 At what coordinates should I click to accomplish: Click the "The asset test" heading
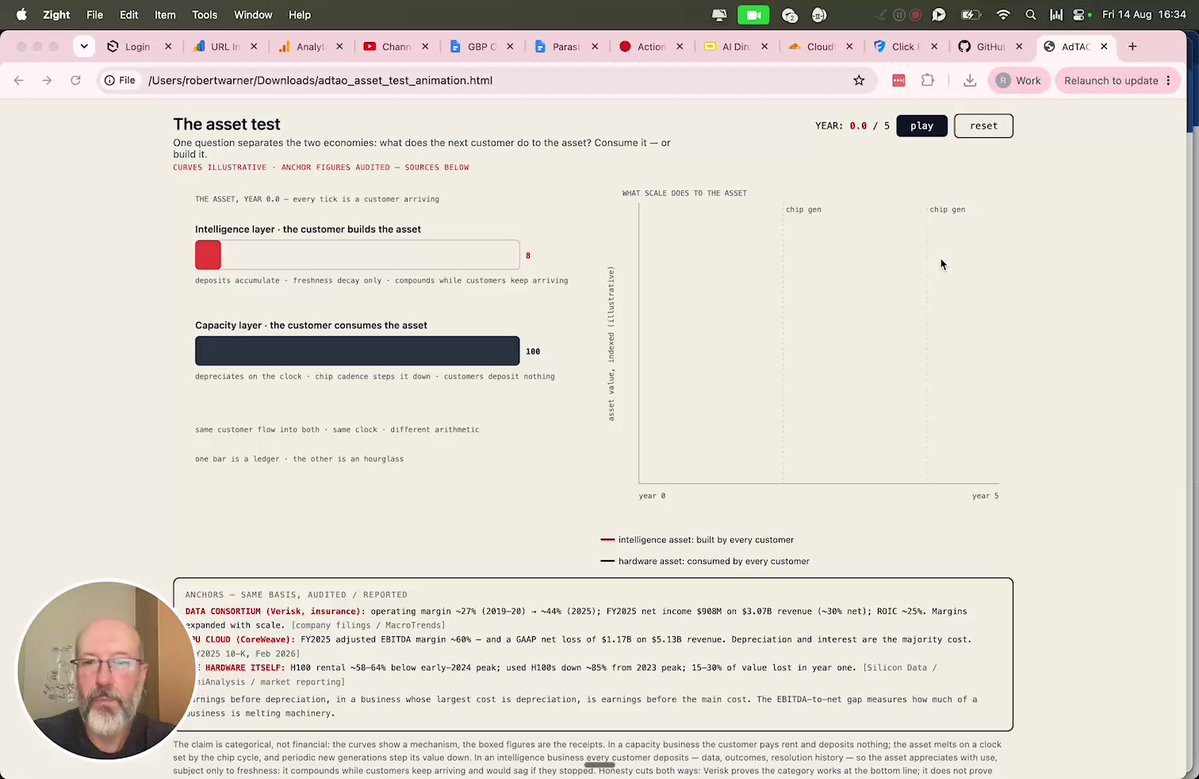click(x=226, y=124)
